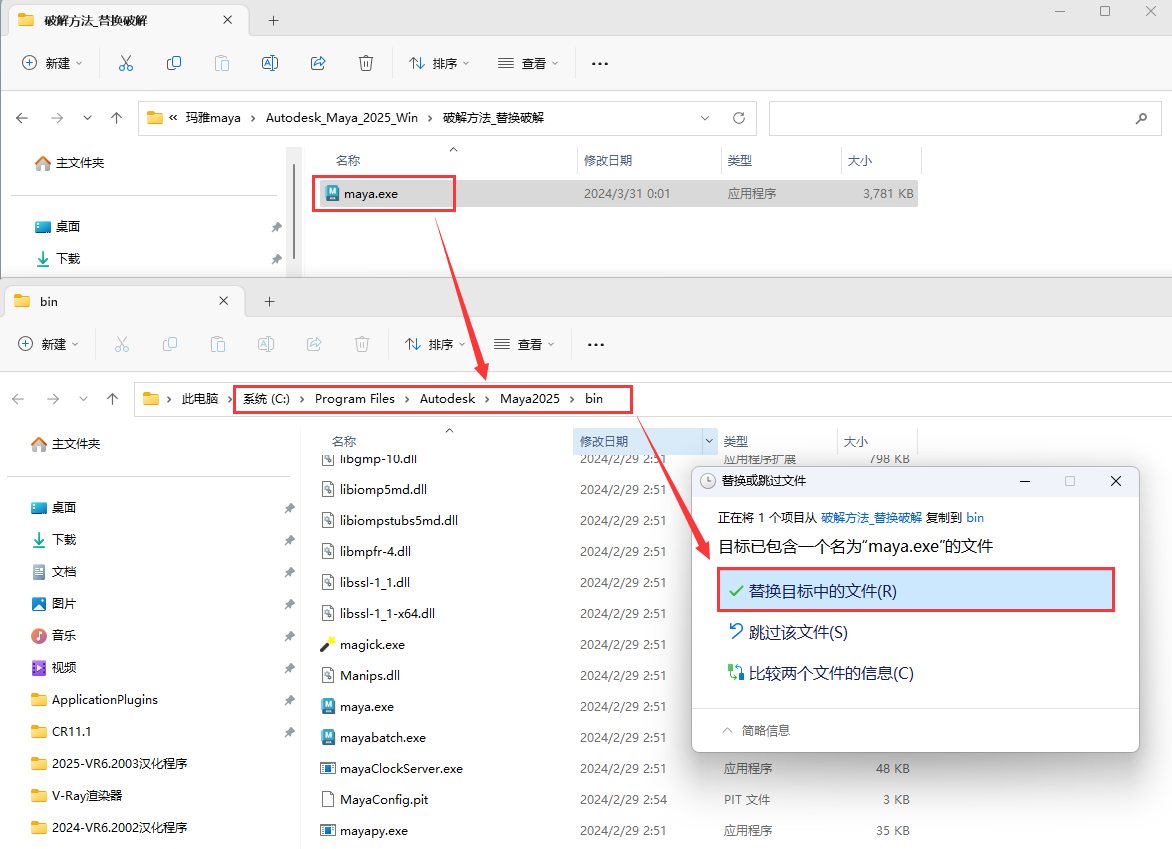1172x849 pixels.
Task: Add a new tab beside the 破解方法_替换破解 tab
Action: click(x=274, y=21)
